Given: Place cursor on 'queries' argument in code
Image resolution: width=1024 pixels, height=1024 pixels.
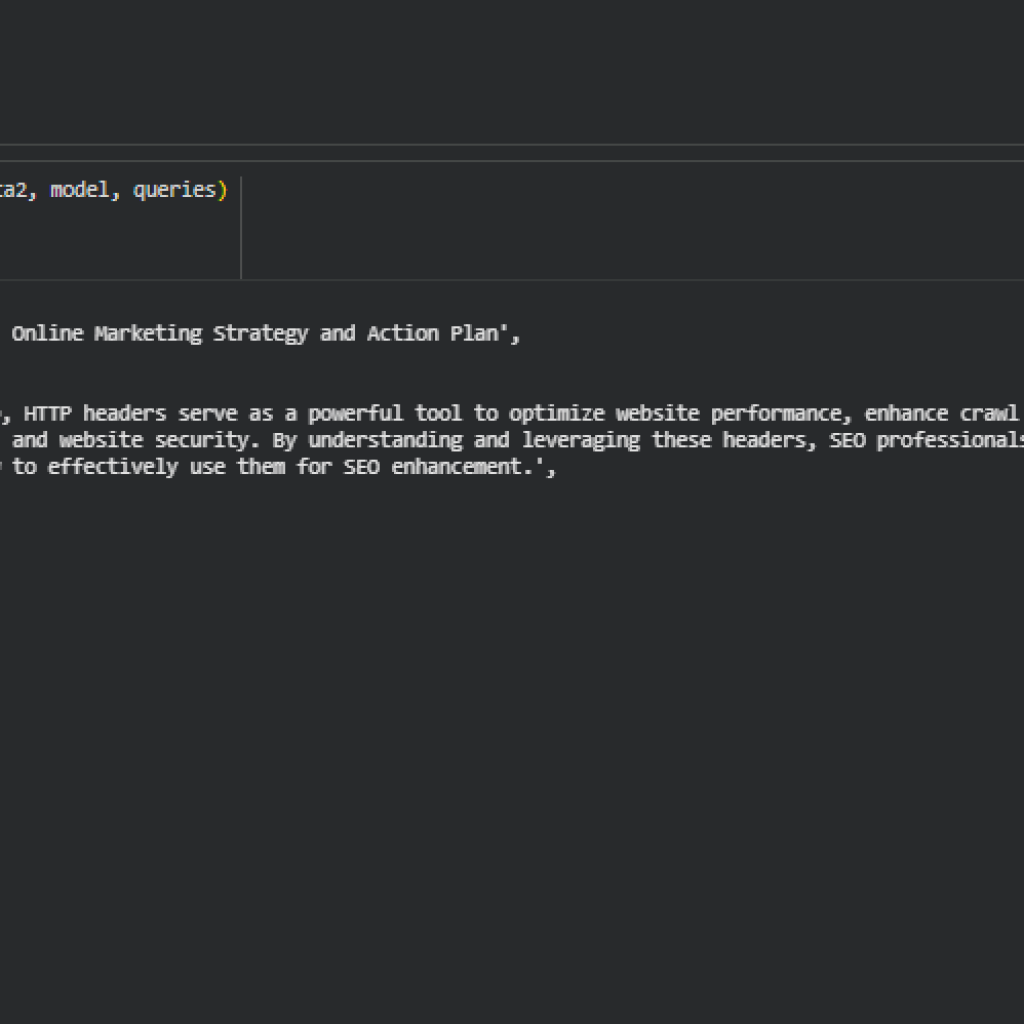Looking at the screenshot, I should (175, 190).
